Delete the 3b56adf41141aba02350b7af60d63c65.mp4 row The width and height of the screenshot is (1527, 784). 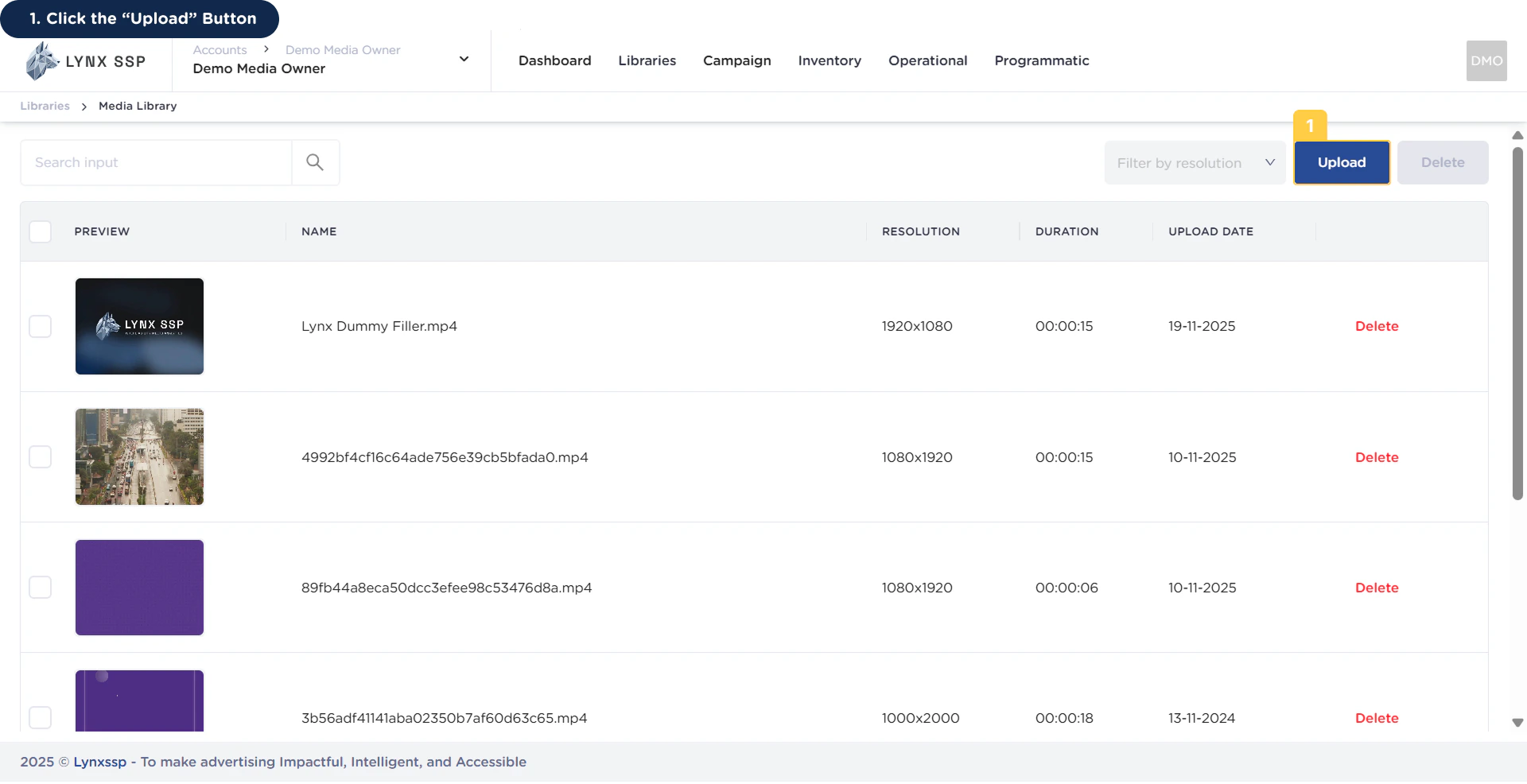tap(1376, 718)
